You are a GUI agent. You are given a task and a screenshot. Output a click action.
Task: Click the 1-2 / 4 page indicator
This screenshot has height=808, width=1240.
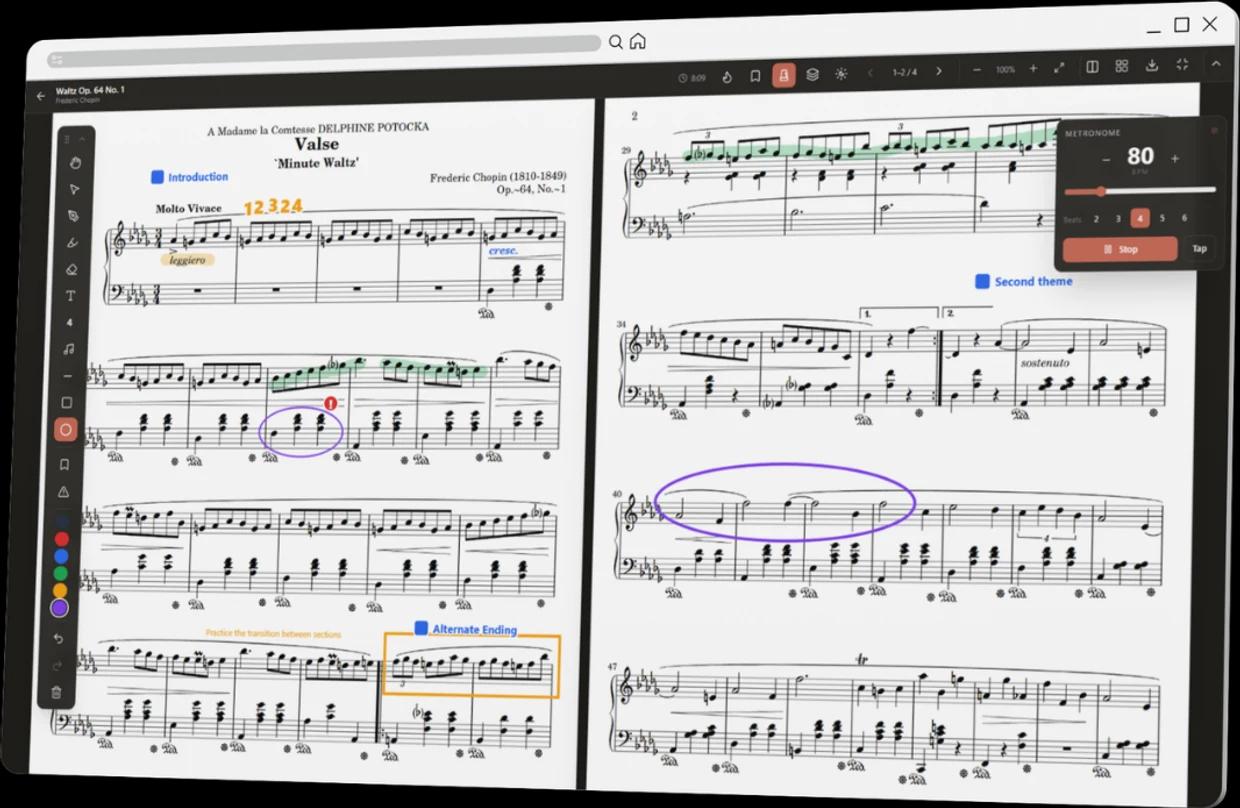[x=903, y=72]
